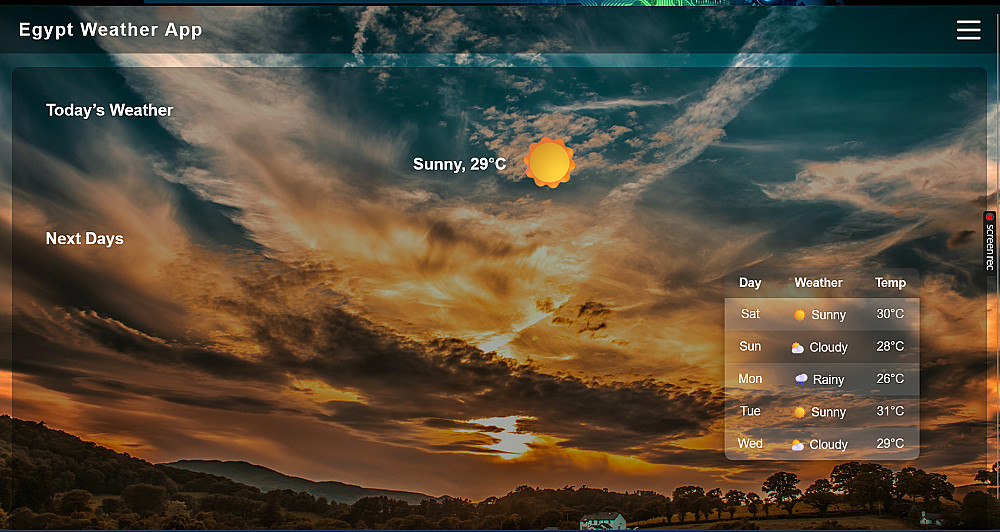Click the Weather column header
This screenshot has width=1000, height=532.
click(x=818, y=283)
